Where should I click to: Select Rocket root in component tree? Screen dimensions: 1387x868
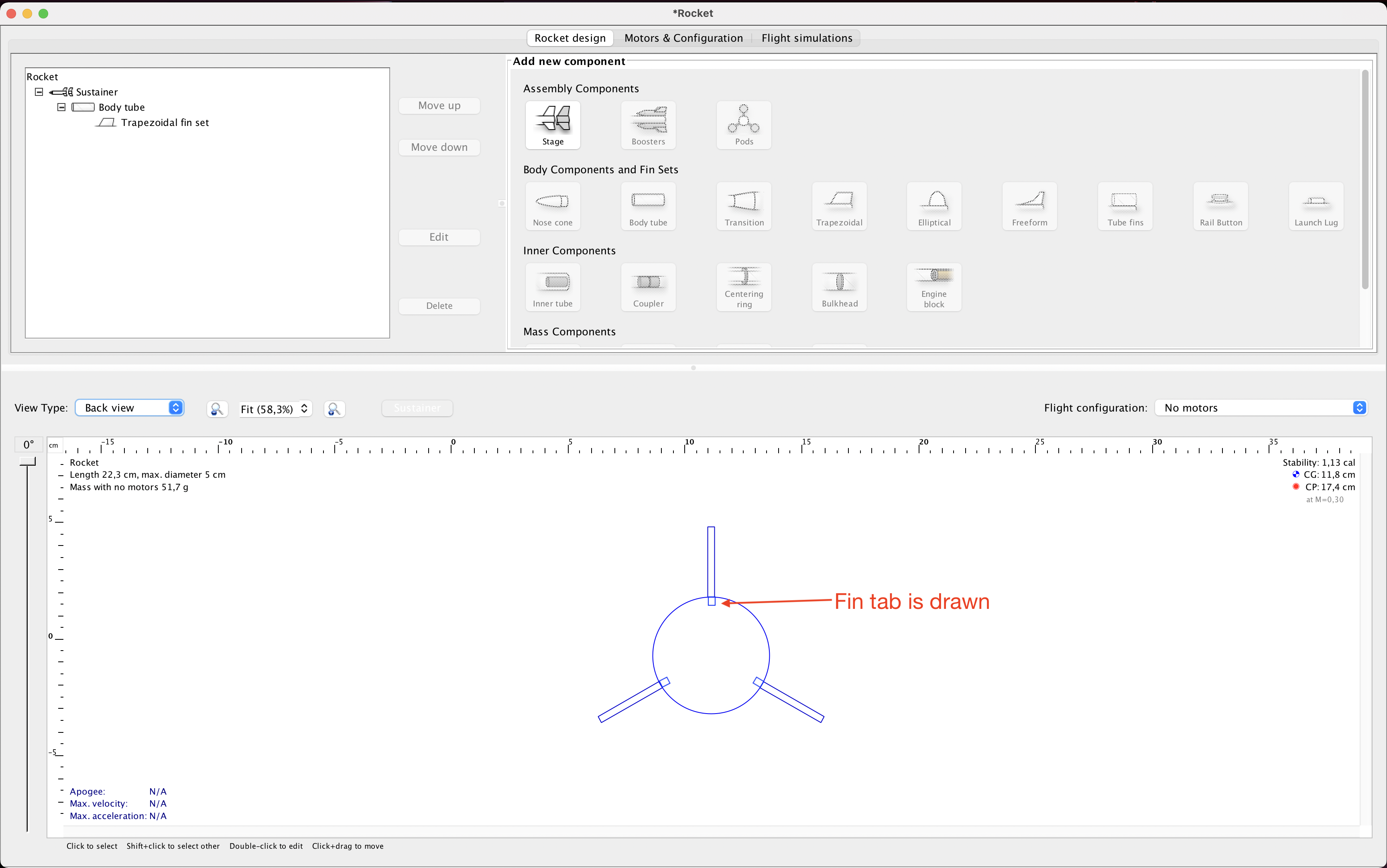(x=42, y=77)
